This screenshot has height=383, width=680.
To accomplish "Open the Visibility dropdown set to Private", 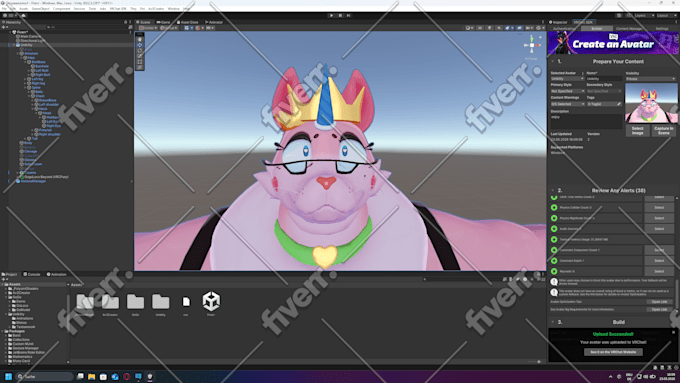I will 651,79.
